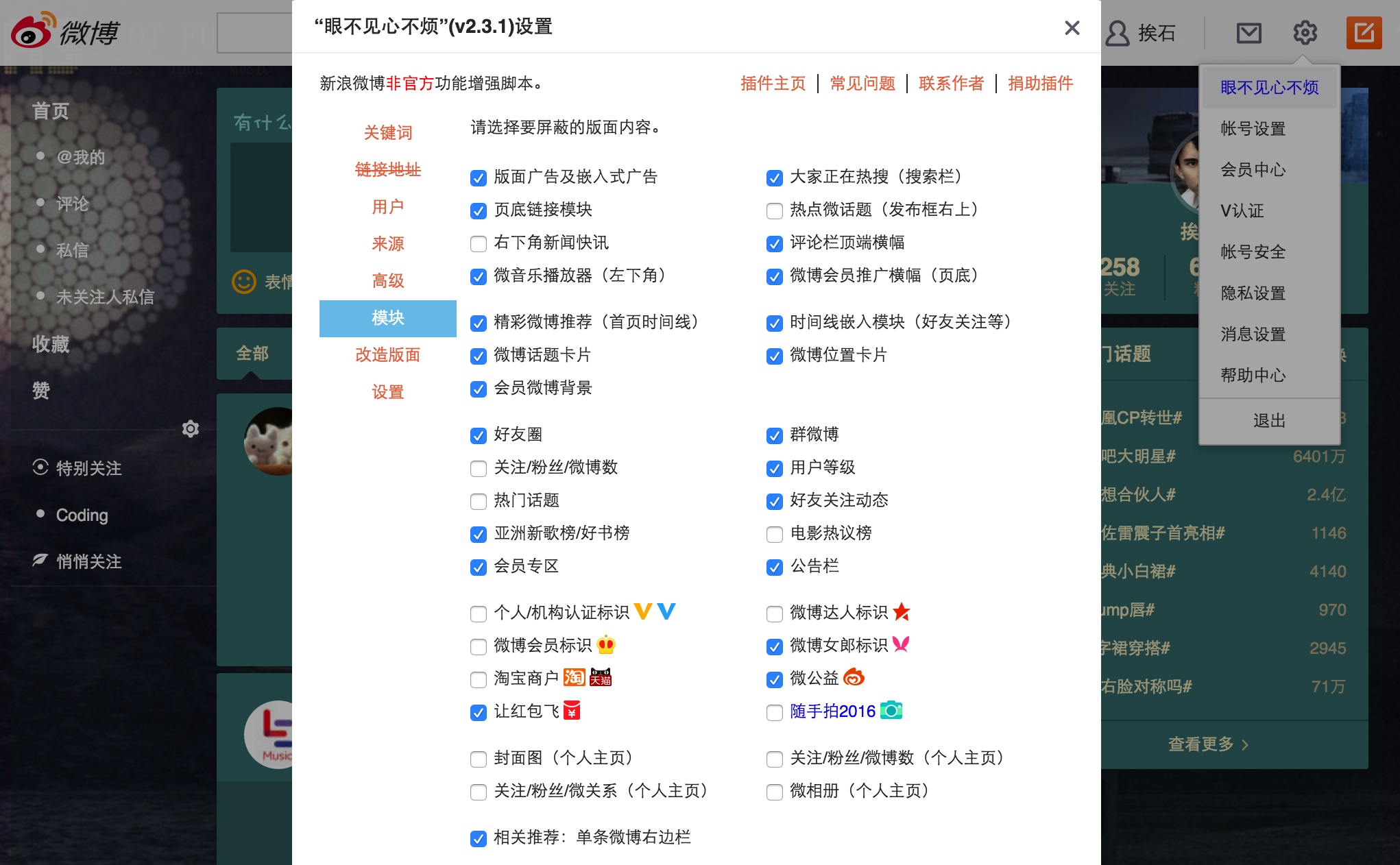Open 收藏 in left sidebar
1400x865 pixels.
(51, 344)
